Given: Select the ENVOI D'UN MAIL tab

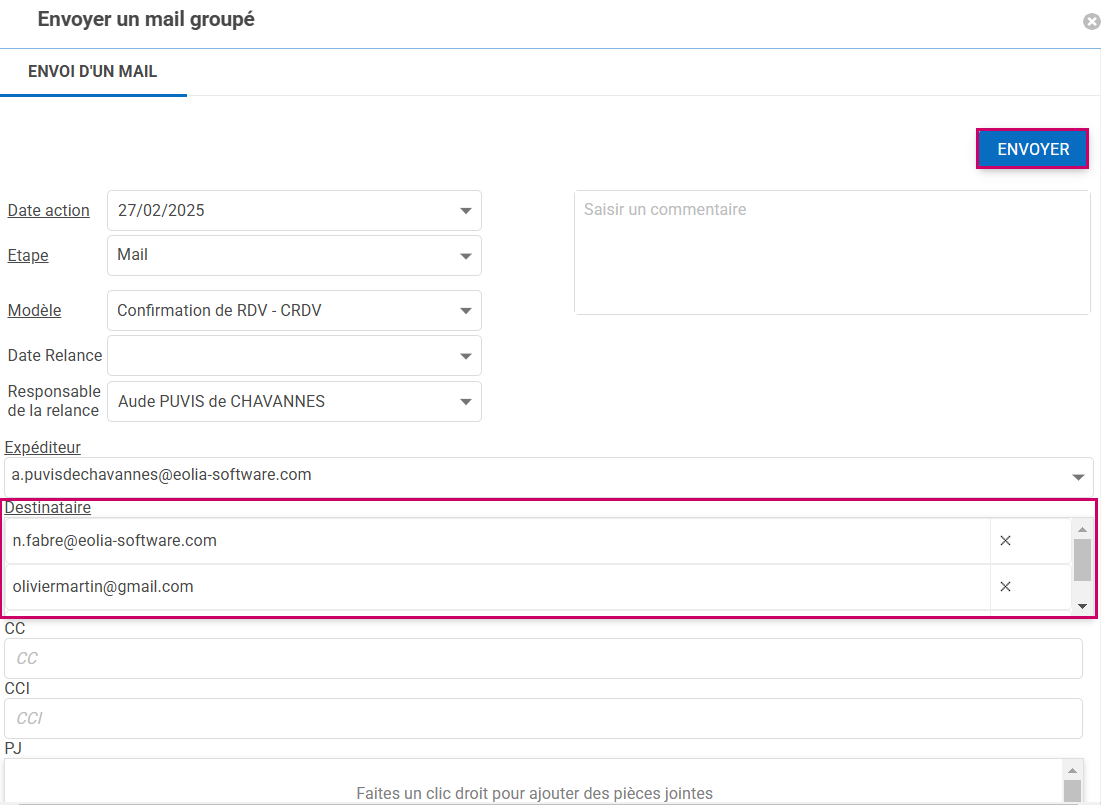Looking at the screenshot, I should pos(93,72).
